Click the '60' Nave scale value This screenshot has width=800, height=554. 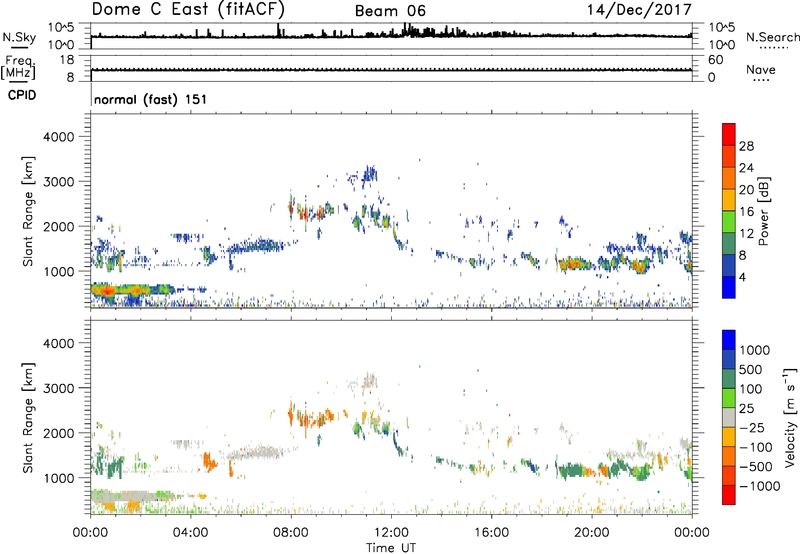(715, 60)
